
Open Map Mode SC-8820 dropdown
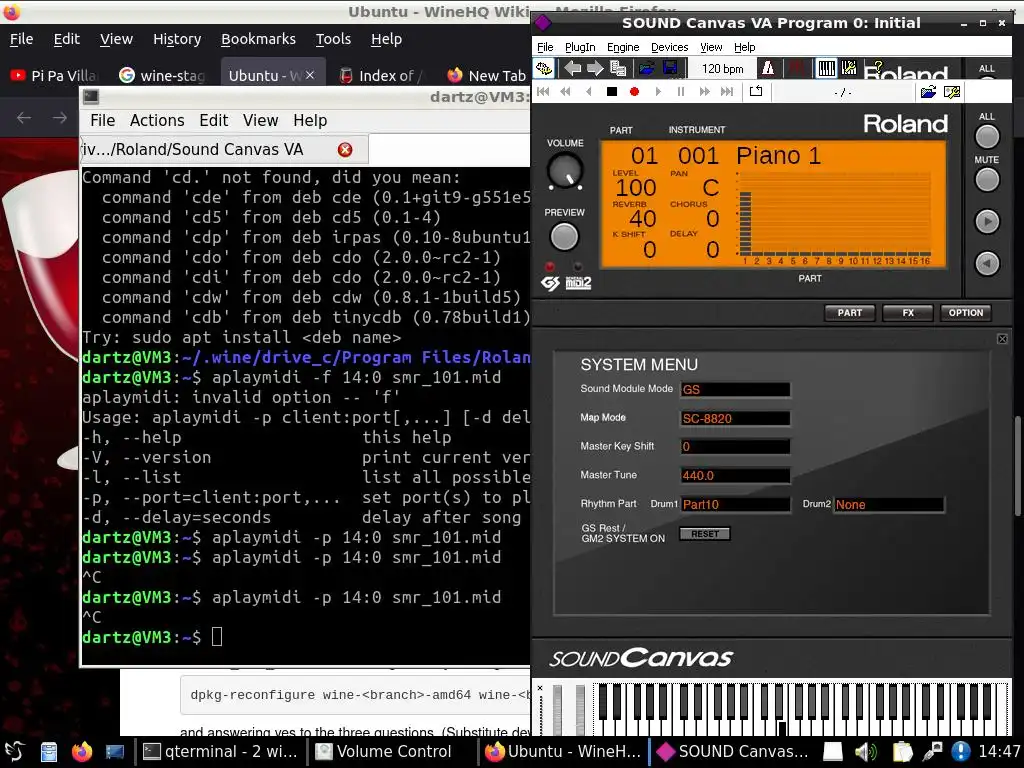point(735,418)
